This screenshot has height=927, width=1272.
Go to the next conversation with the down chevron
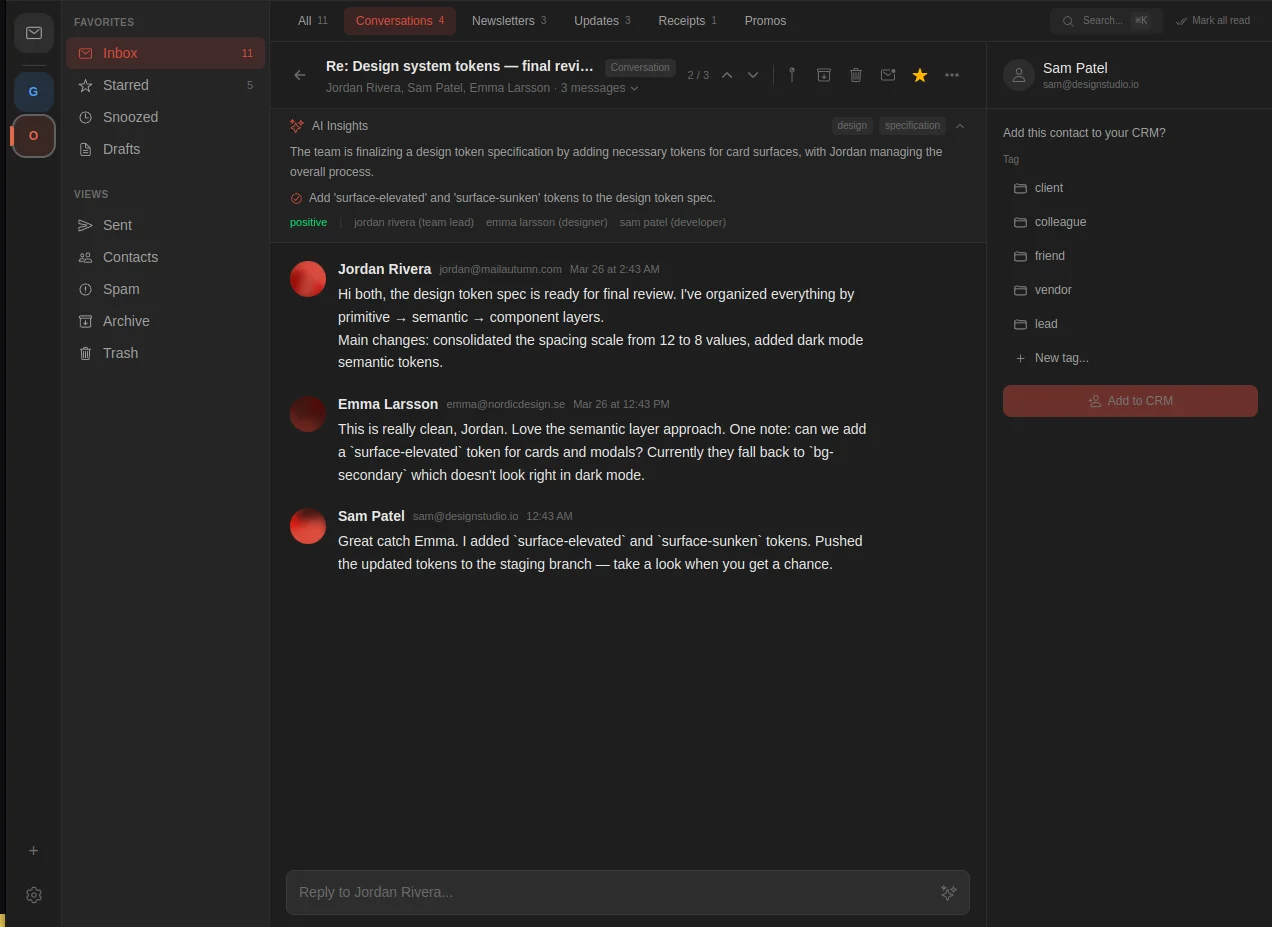pyautogui.click(x=753, y=74)
